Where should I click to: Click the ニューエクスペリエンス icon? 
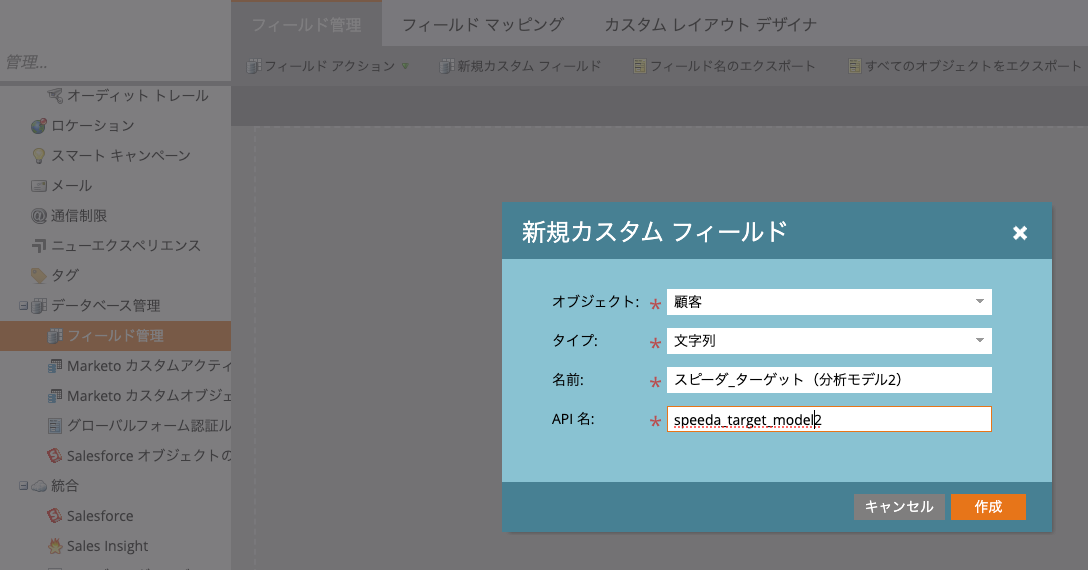click(39, 246)
